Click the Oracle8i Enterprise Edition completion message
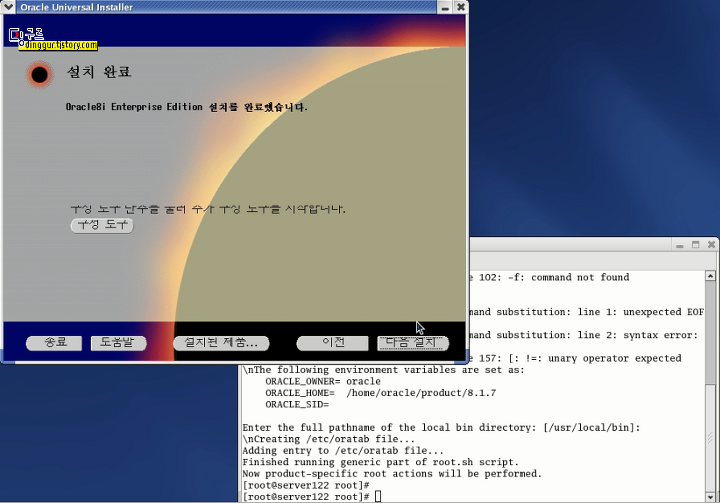Screen dimensions: 720x503 click(x=186, y=107)
